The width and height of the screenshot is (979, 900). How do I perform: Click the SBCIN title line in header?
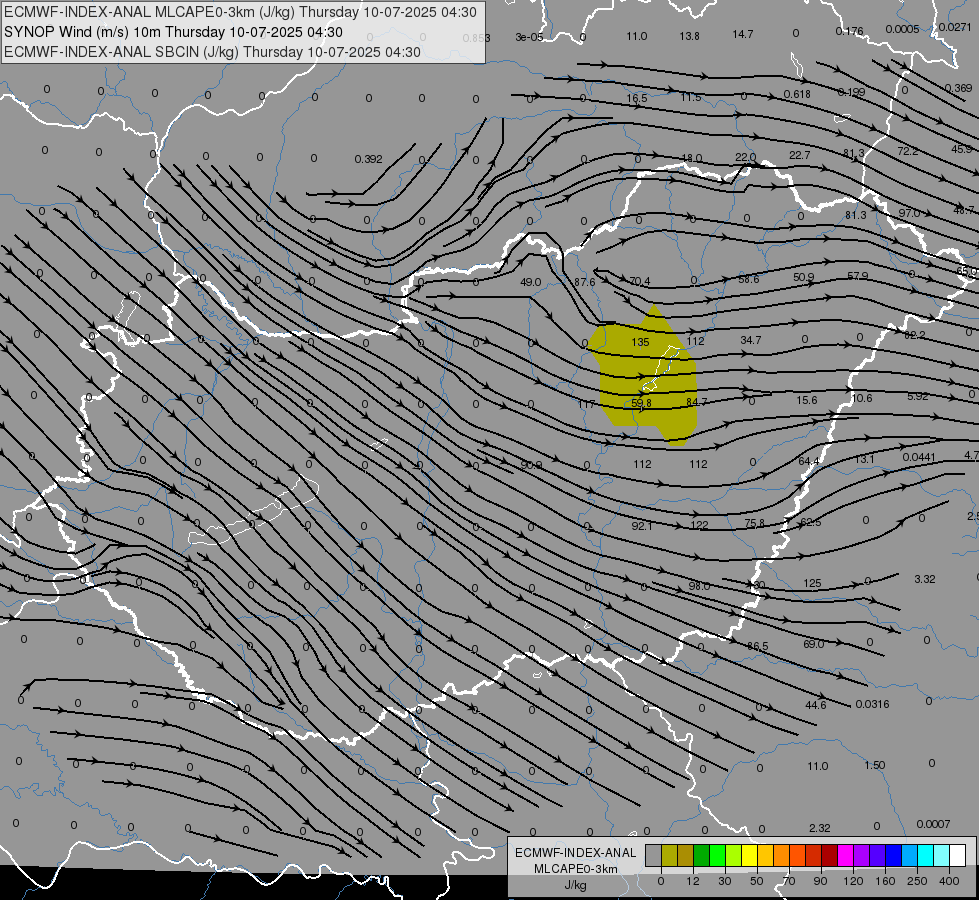click(x=212, y=52)
